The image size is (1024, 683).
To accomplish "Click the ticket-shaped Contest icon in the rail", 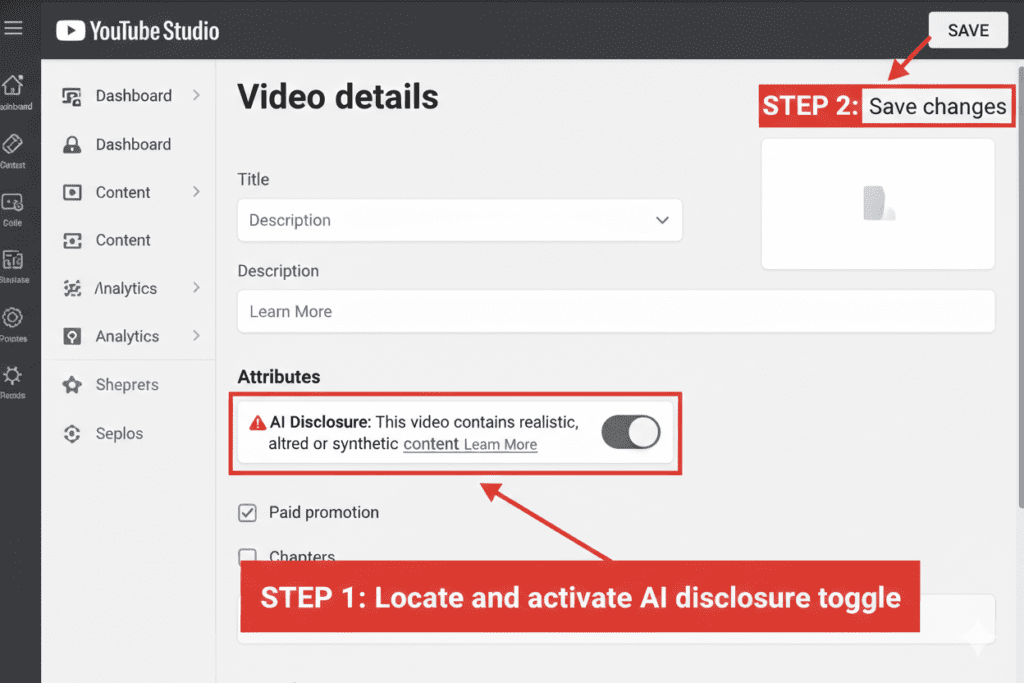I will [12, 144].
